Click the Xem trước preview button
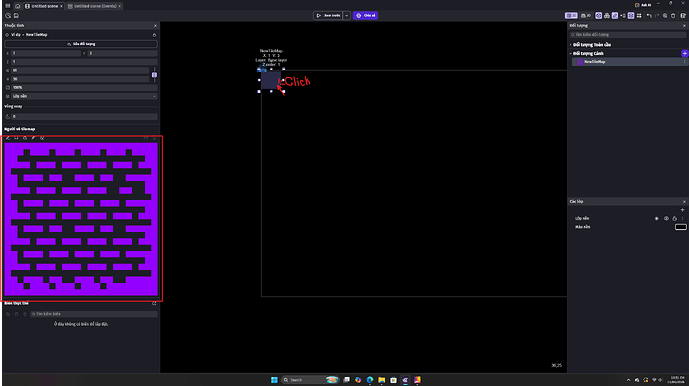Screen dimensions: 689x386 click(x=328, y=15)
